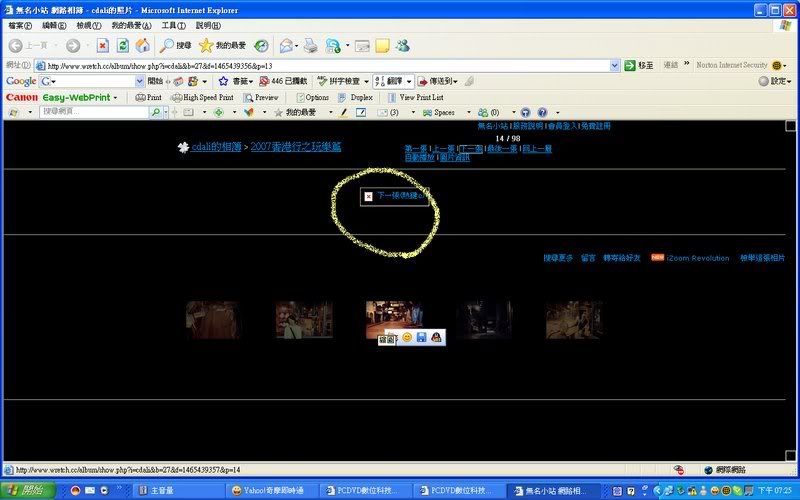
Task: Click the mail (3) icon in Live toolbar
Action: point(388,112)
